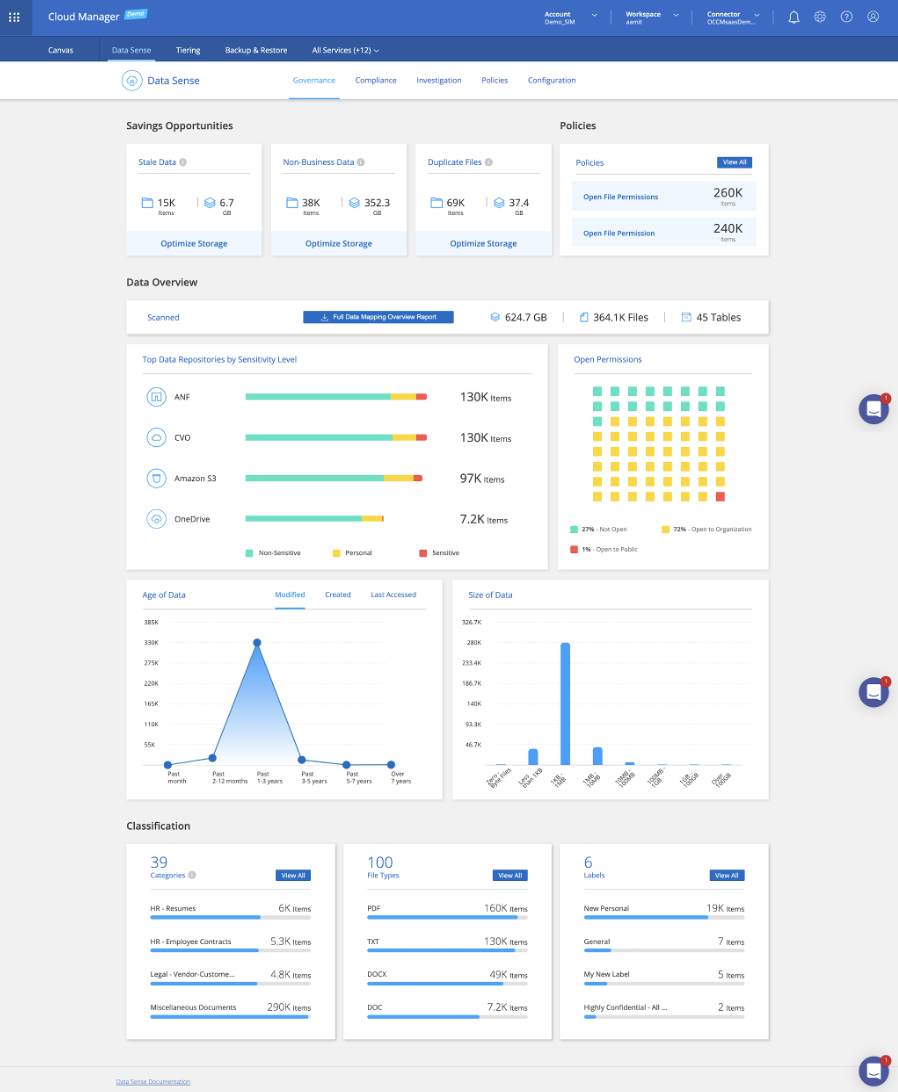Click the red Open to Public square
The width and height of the screenshot is (898, 1092).
720,497
